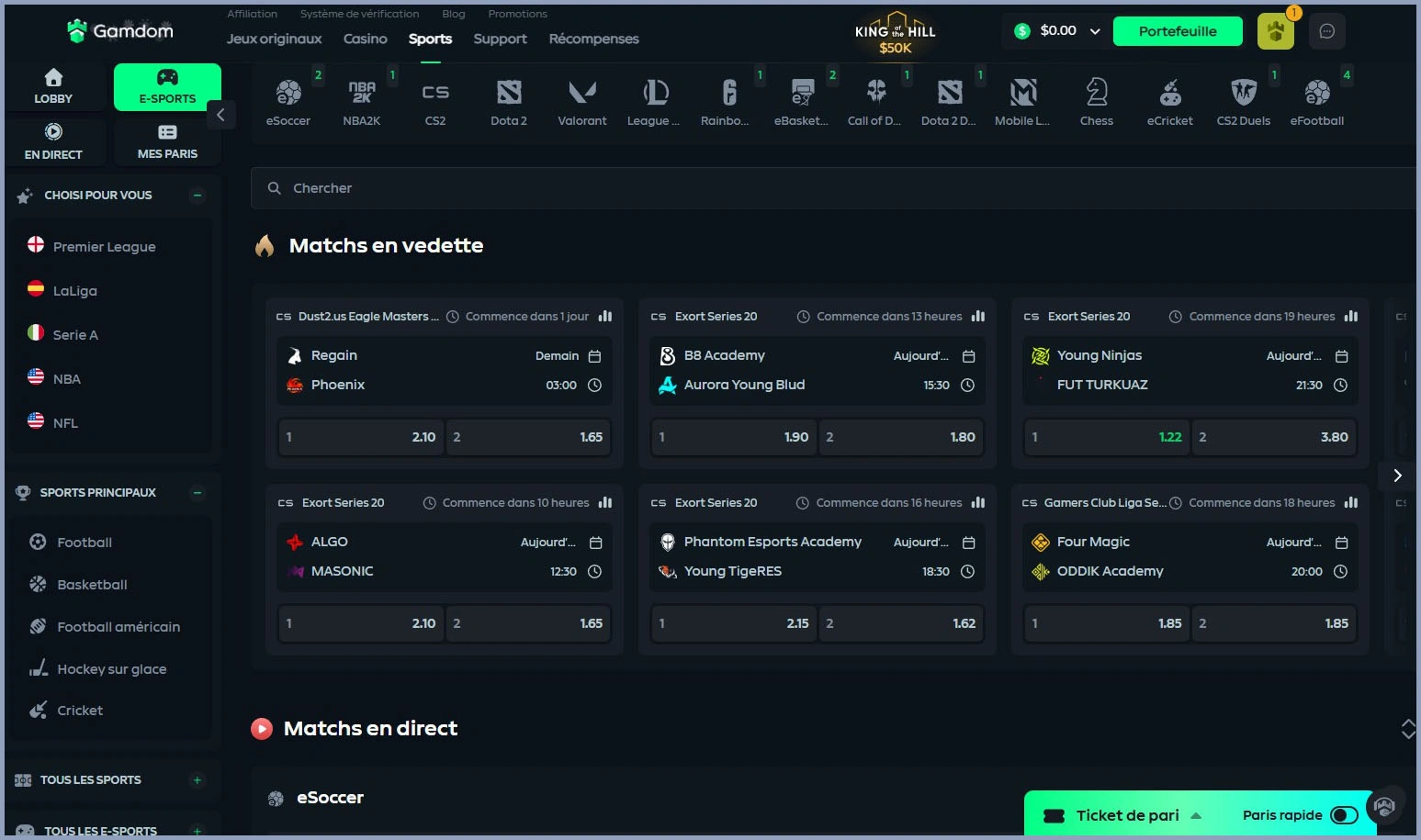Select the Chess category icon
Viewport: 1421px width, 840px height.
point(1097,93)
